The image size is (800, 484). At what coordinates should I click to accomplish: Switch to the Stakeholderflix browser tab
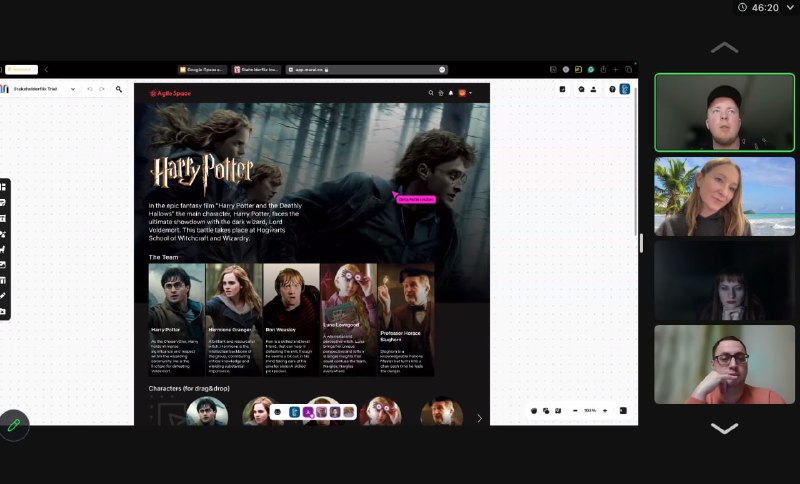pyautogui.click(x=257, y=69)
